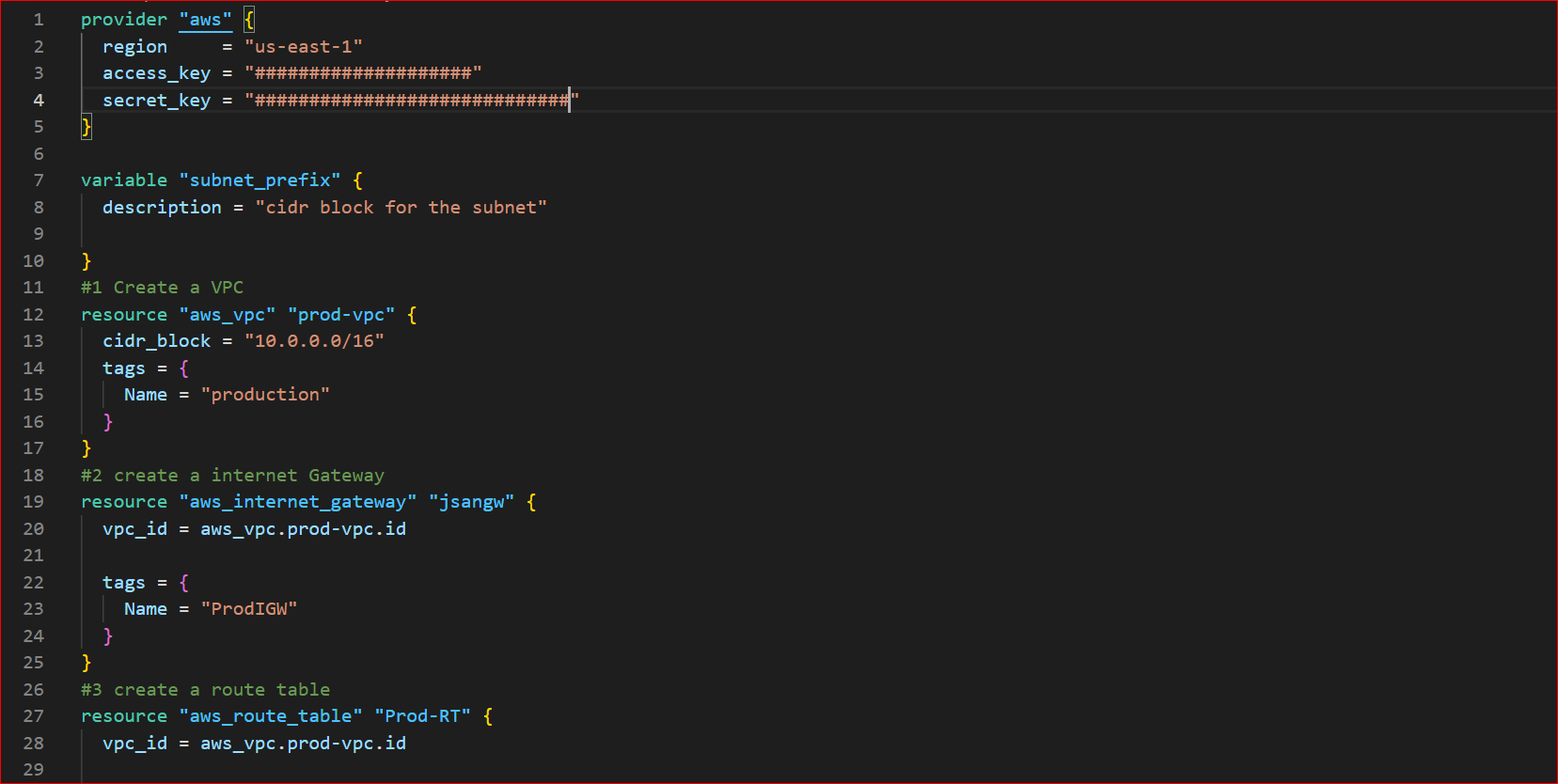This screenshot has width=1558, height=784.
Task: Click the resource keyword on line 19
Action: pos(124,501)
